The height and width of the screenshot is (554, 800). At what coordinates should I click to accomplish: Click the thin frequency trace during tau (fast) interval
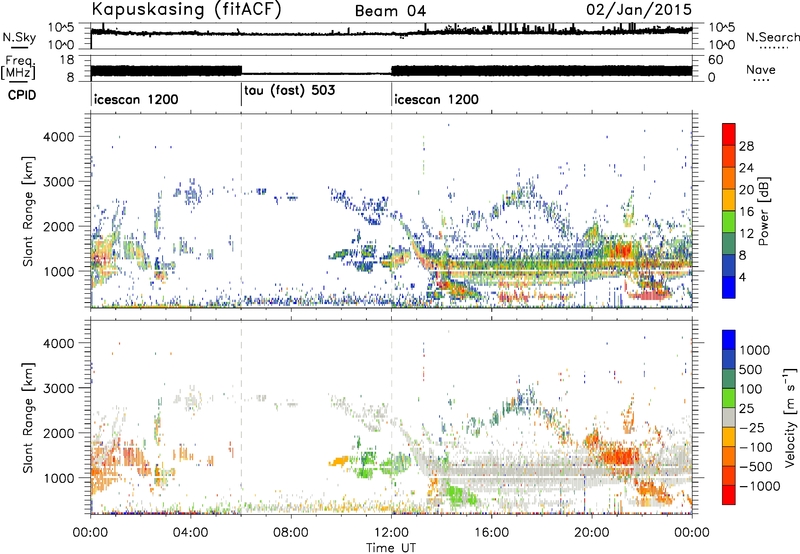pos(316,74)
